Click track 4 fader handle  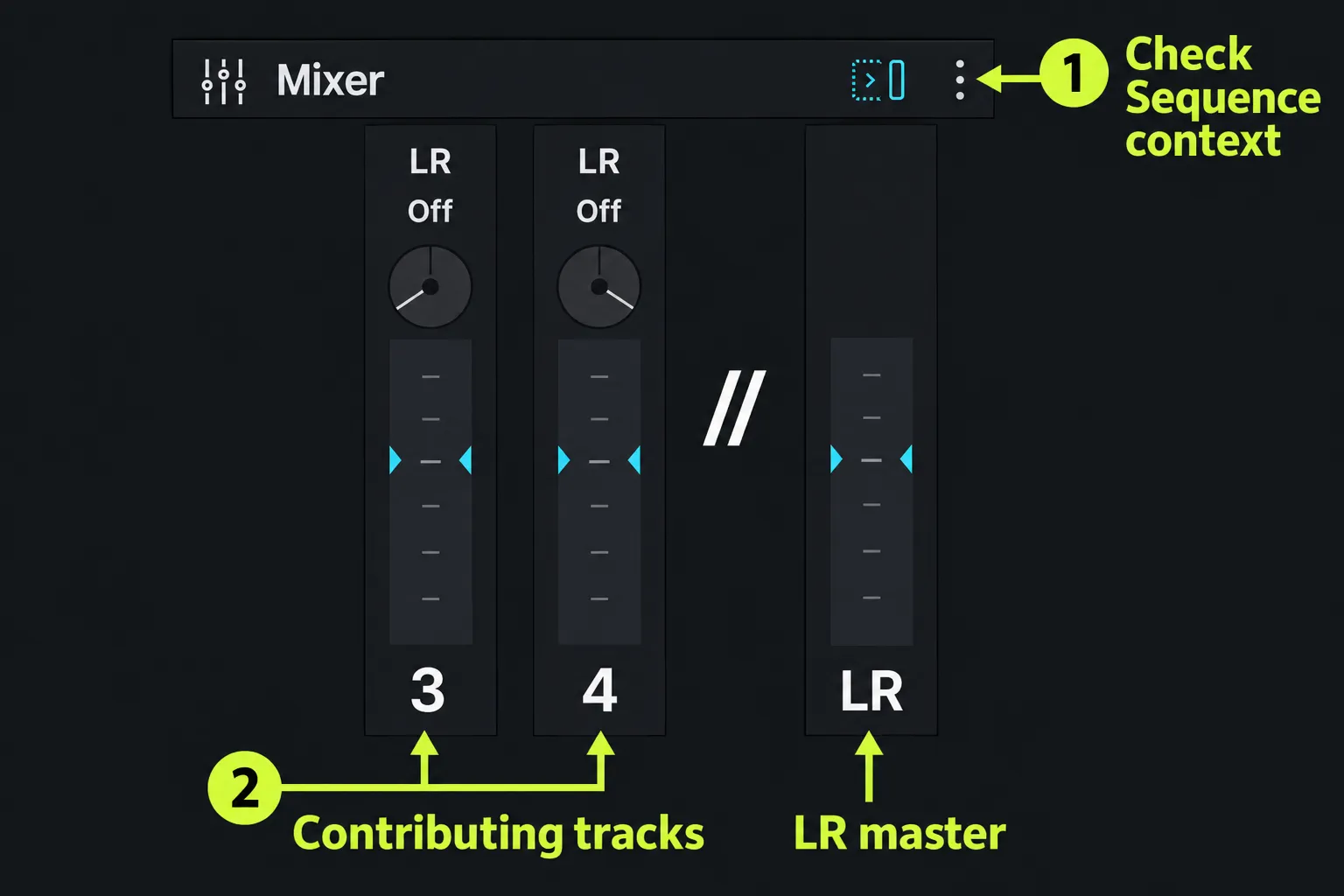pos(598,460)
